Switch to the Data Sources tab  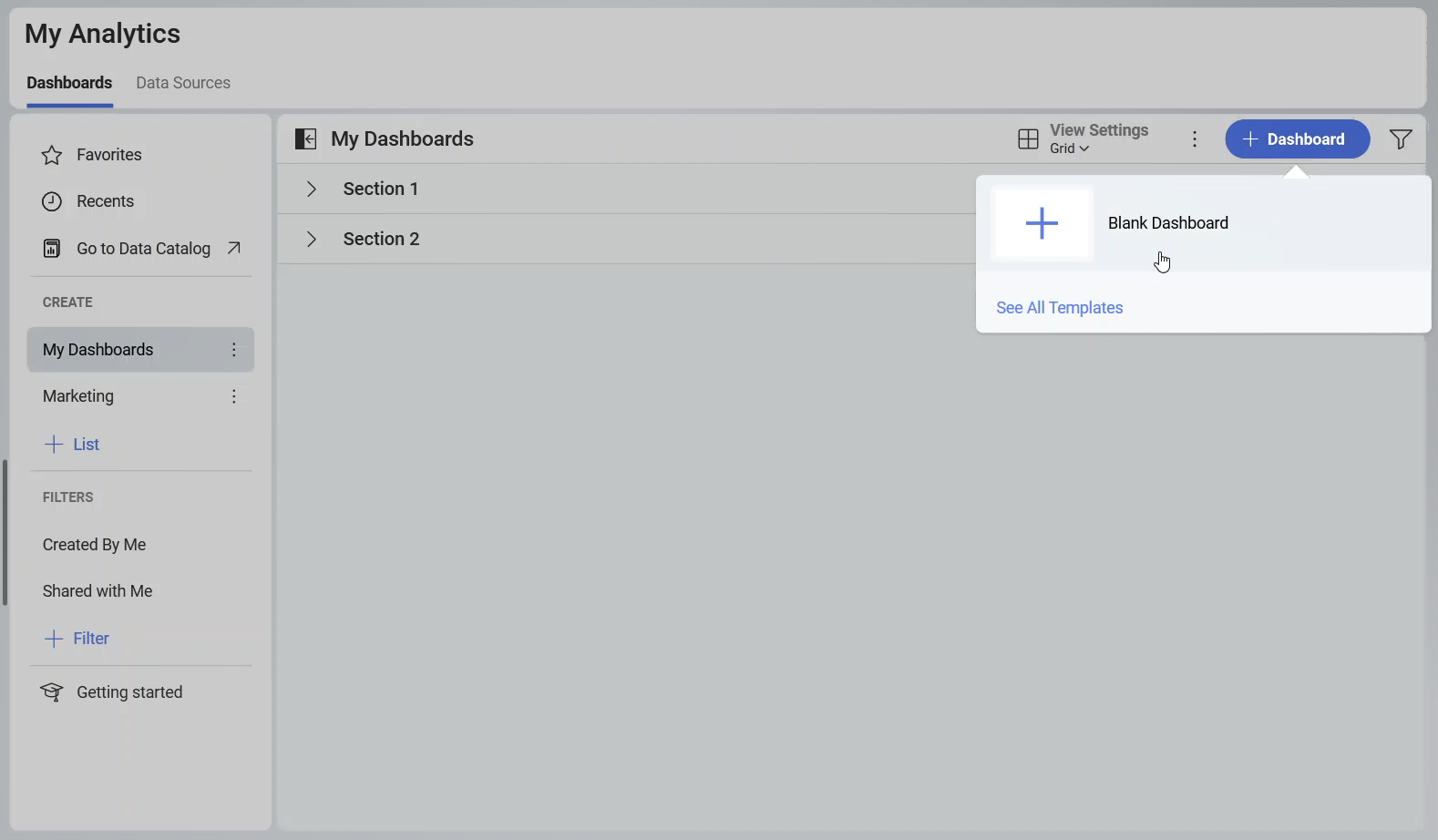[x=183, y=83]
